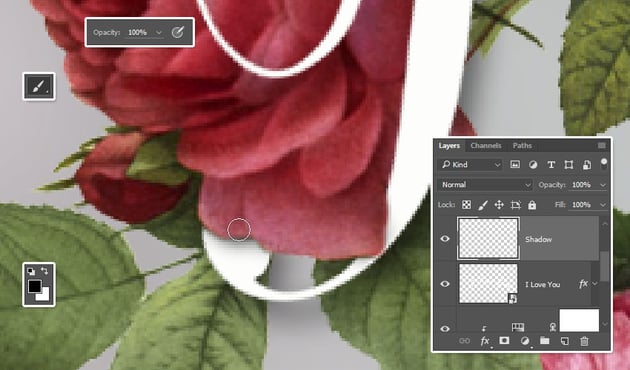630x370 pixels.
Task: Create a new group folder
Action: click(545, 341)
